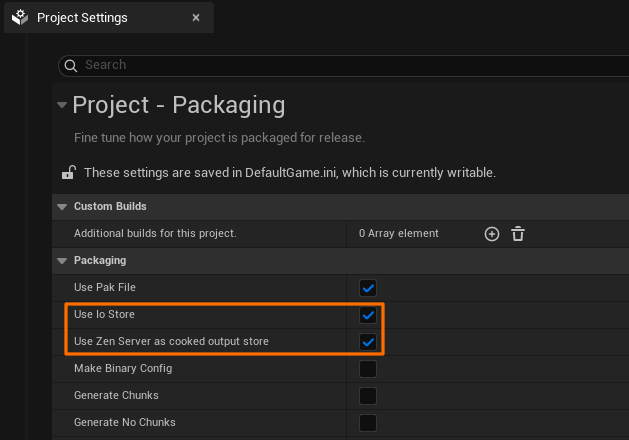Click the 0 Array element value

(x=399, y=233)
